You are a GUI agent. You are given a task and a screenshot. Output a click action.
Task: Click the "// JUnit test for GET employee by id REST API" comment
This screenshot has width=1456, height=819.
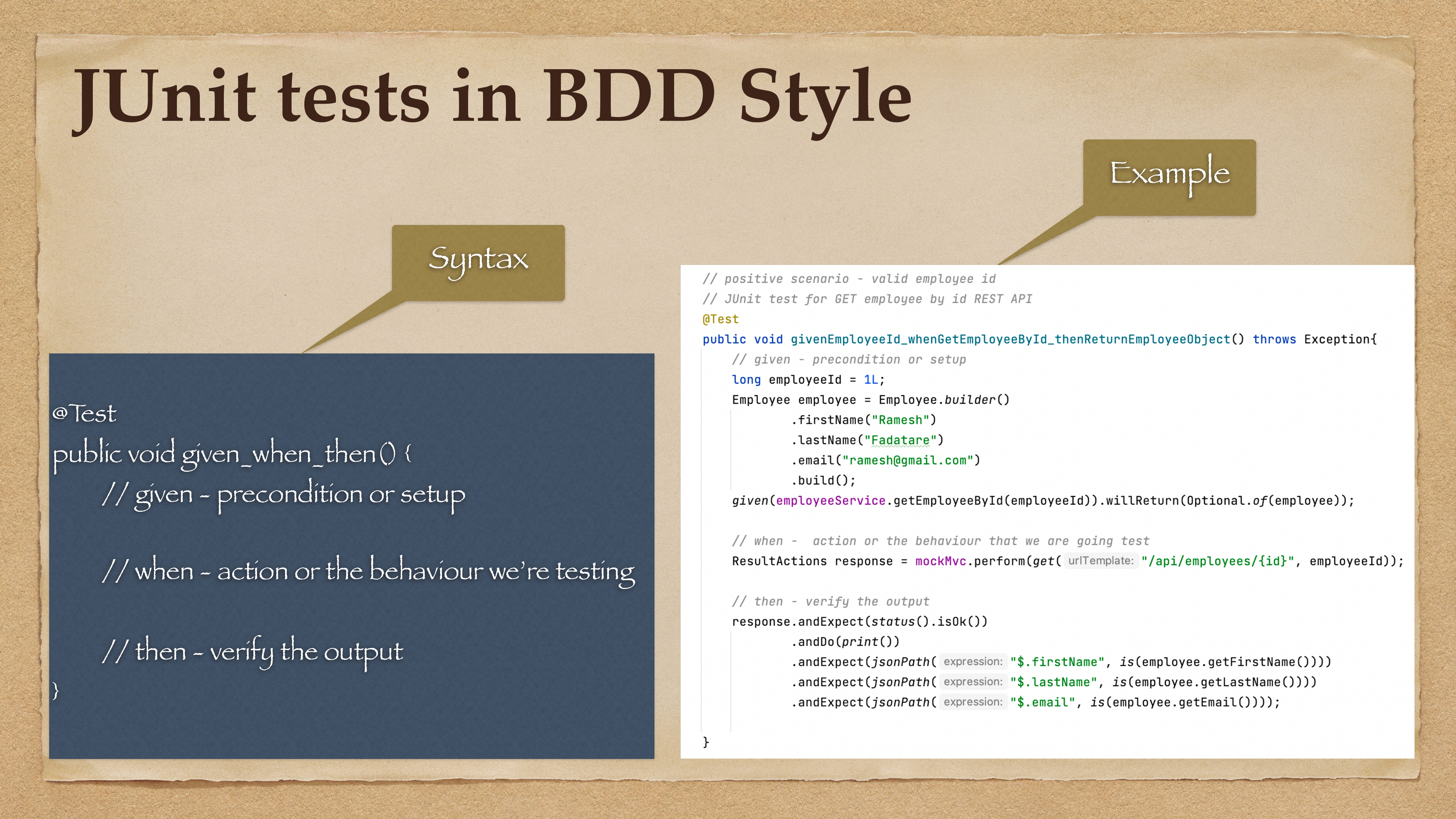click(x=867, y=299)
